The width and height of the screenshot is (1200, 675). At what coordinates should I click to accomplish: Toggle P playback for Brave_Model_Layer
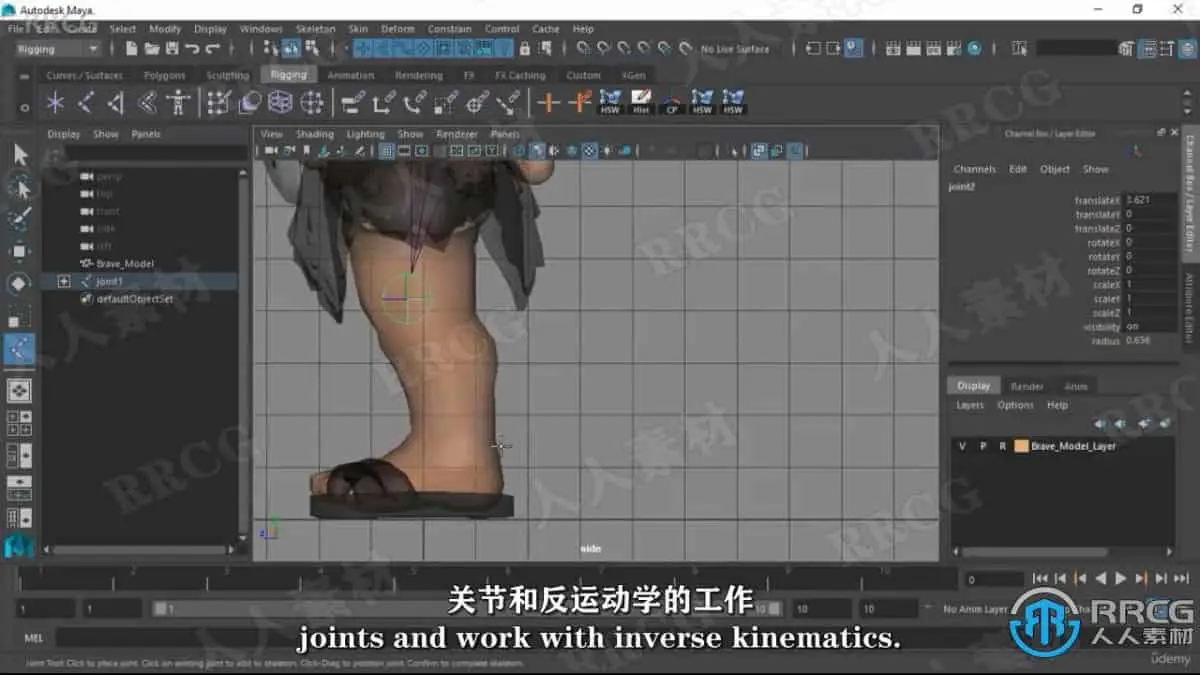[x=983, y=446]
